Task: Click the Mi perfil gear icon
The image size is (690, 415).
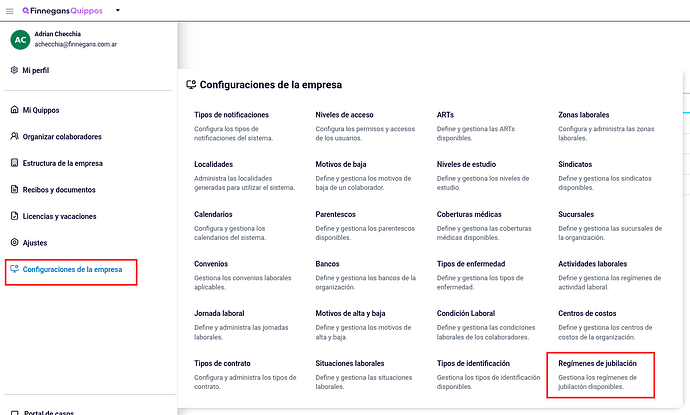Action: [x=15, y=70]
